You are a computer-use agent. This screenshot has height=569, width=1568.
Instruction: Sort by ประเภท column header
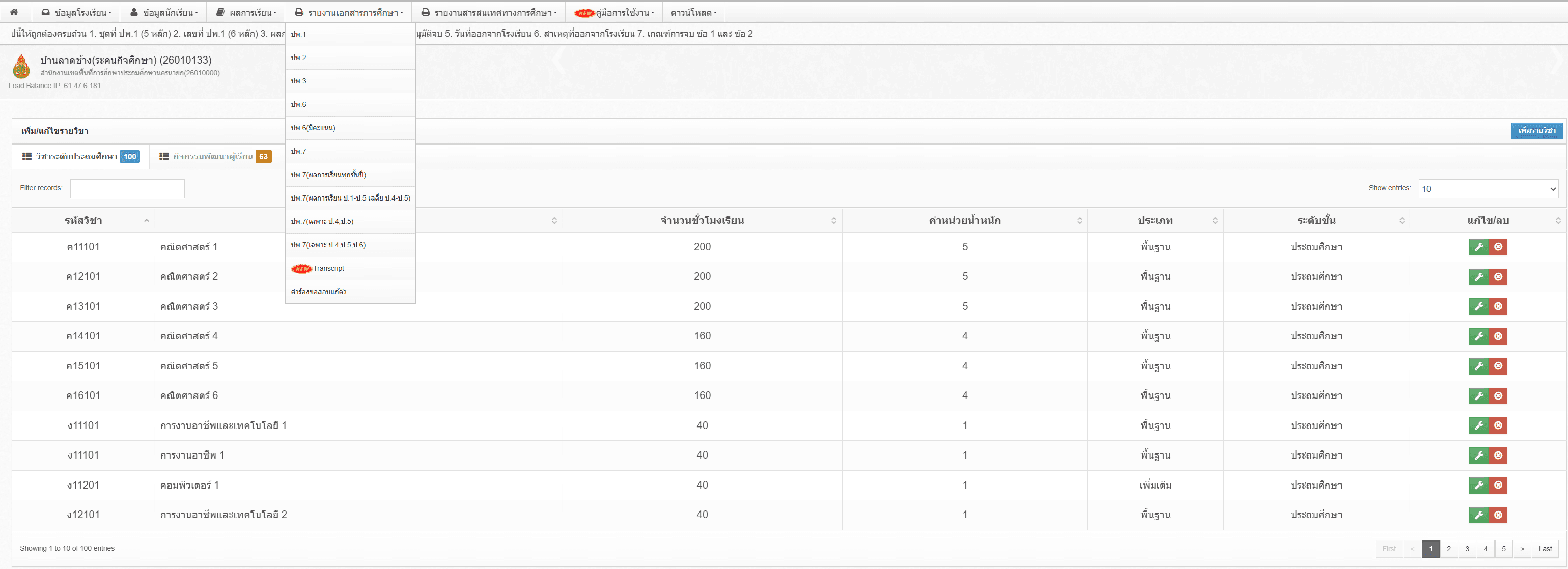click(1155, 220)
